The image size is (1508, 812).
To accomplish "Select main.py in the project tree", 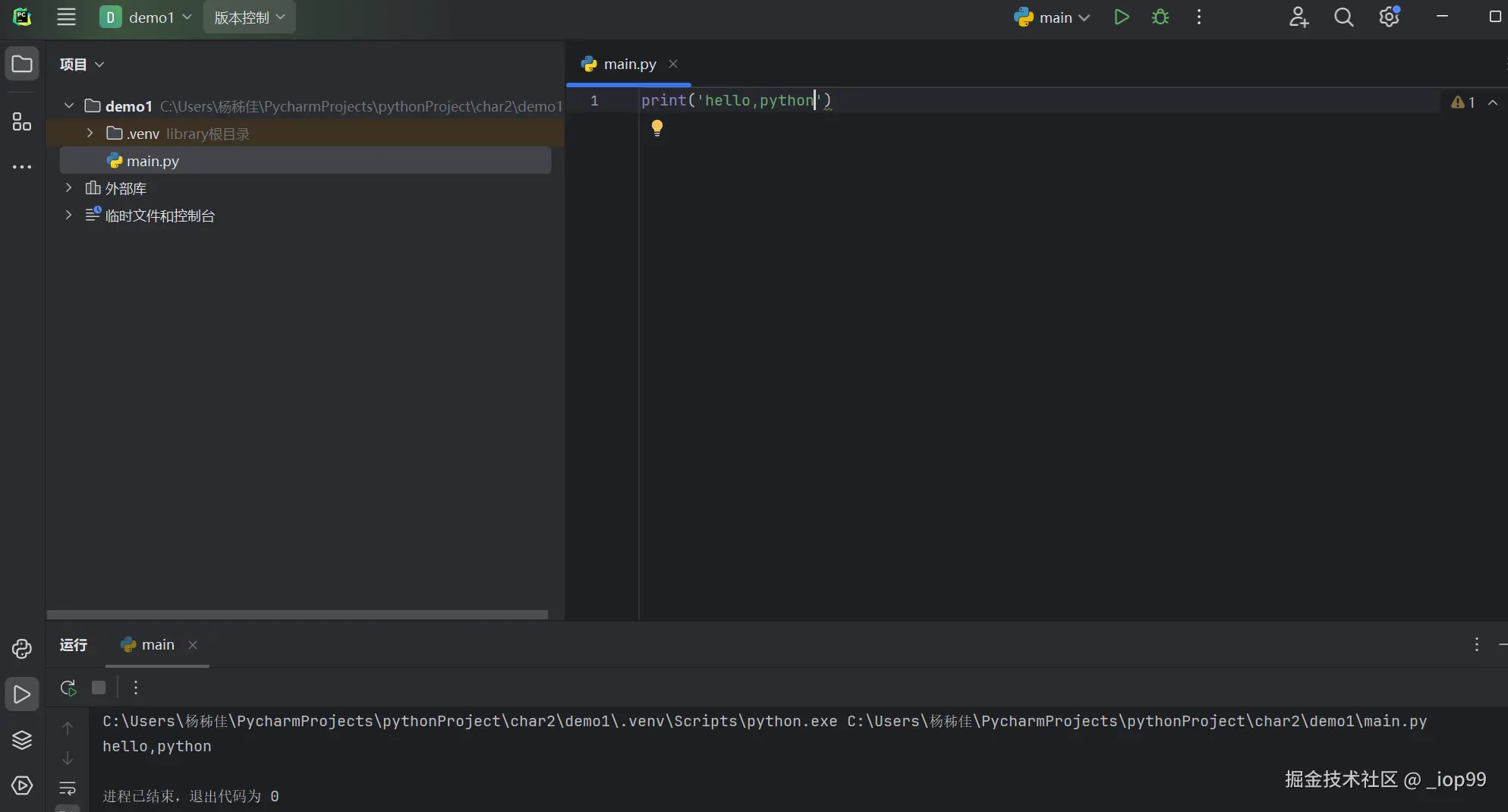I will pos(305,161).
